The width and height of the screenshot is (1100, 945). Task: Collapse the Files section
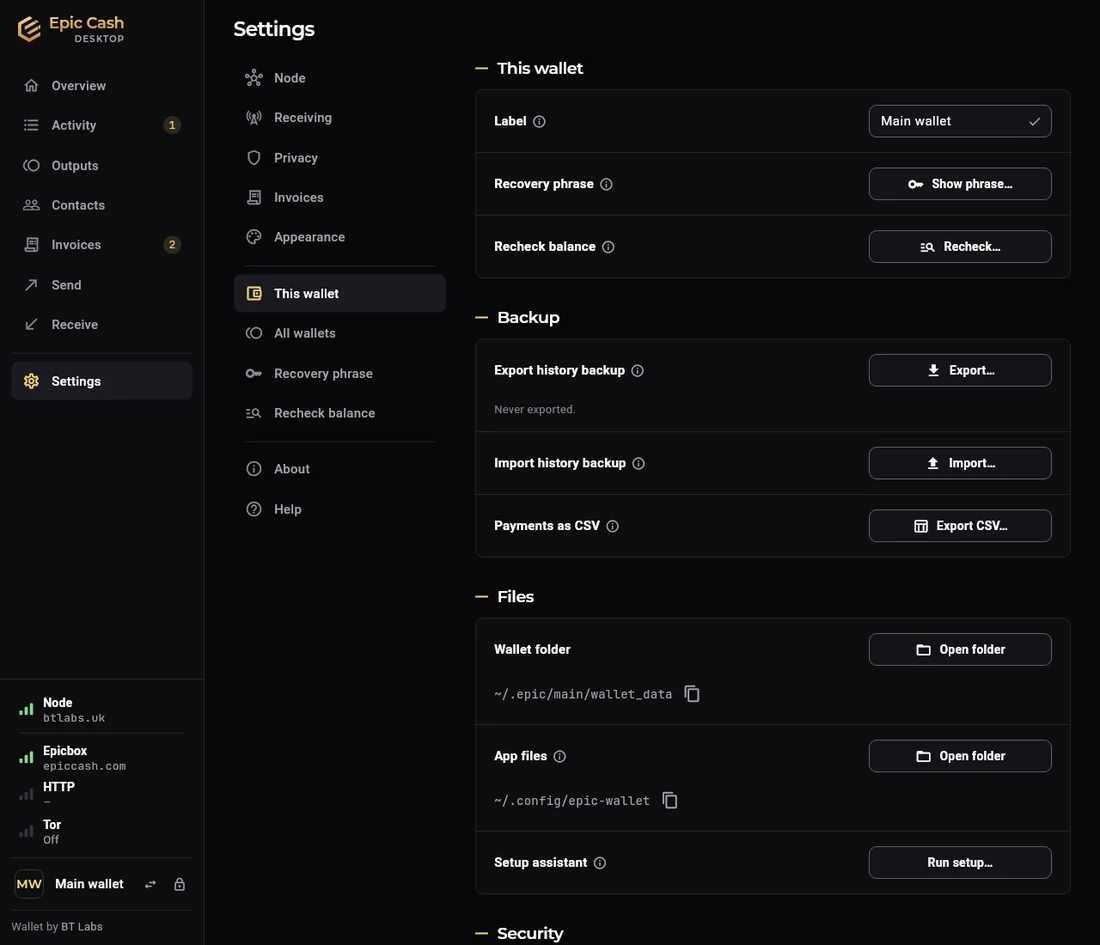481,596
